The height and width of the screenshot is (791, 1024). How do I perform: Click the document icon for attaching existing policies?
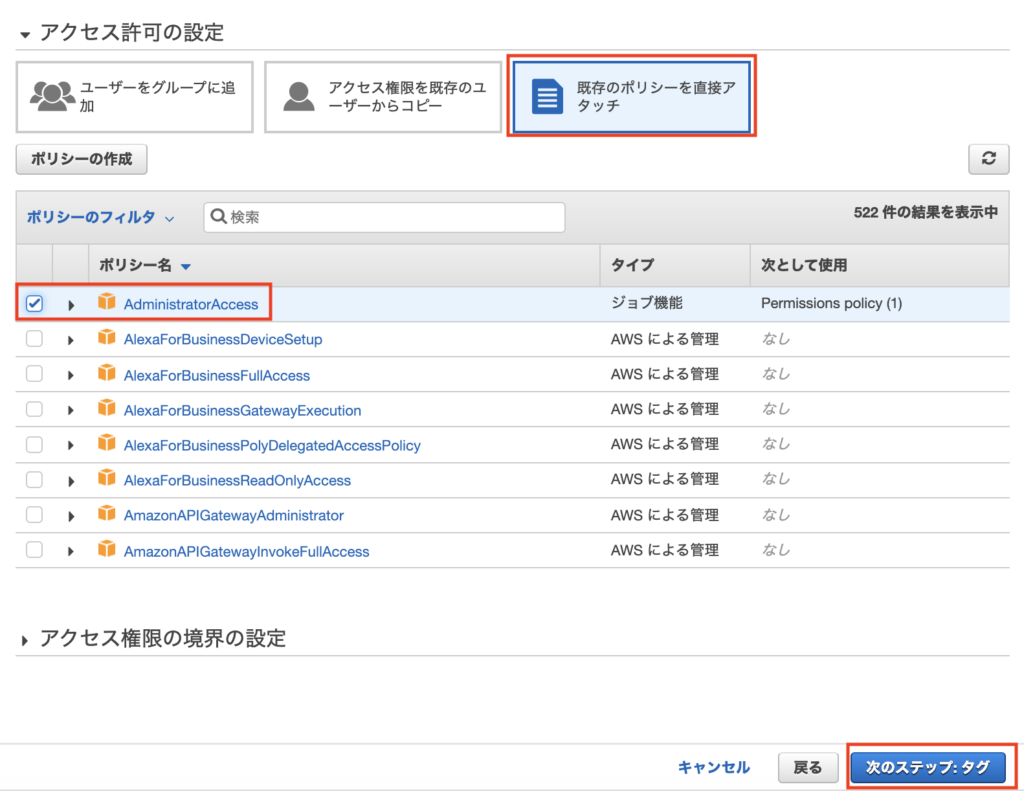pos(547,96)
